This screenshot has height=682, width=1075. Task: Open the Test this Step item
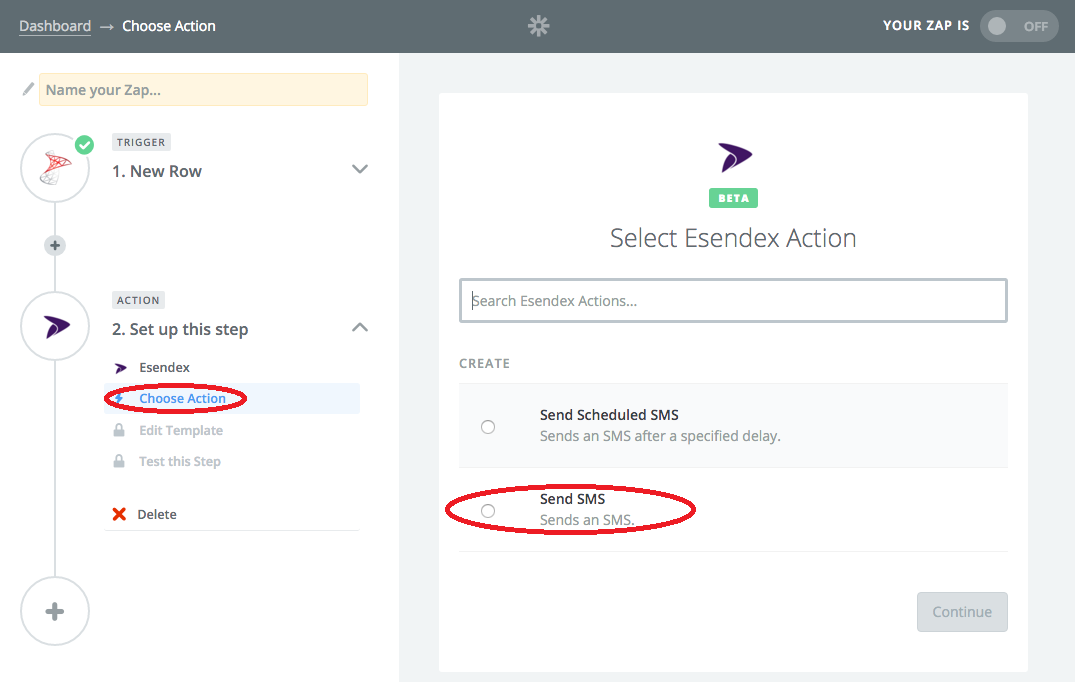coord(179,461)
